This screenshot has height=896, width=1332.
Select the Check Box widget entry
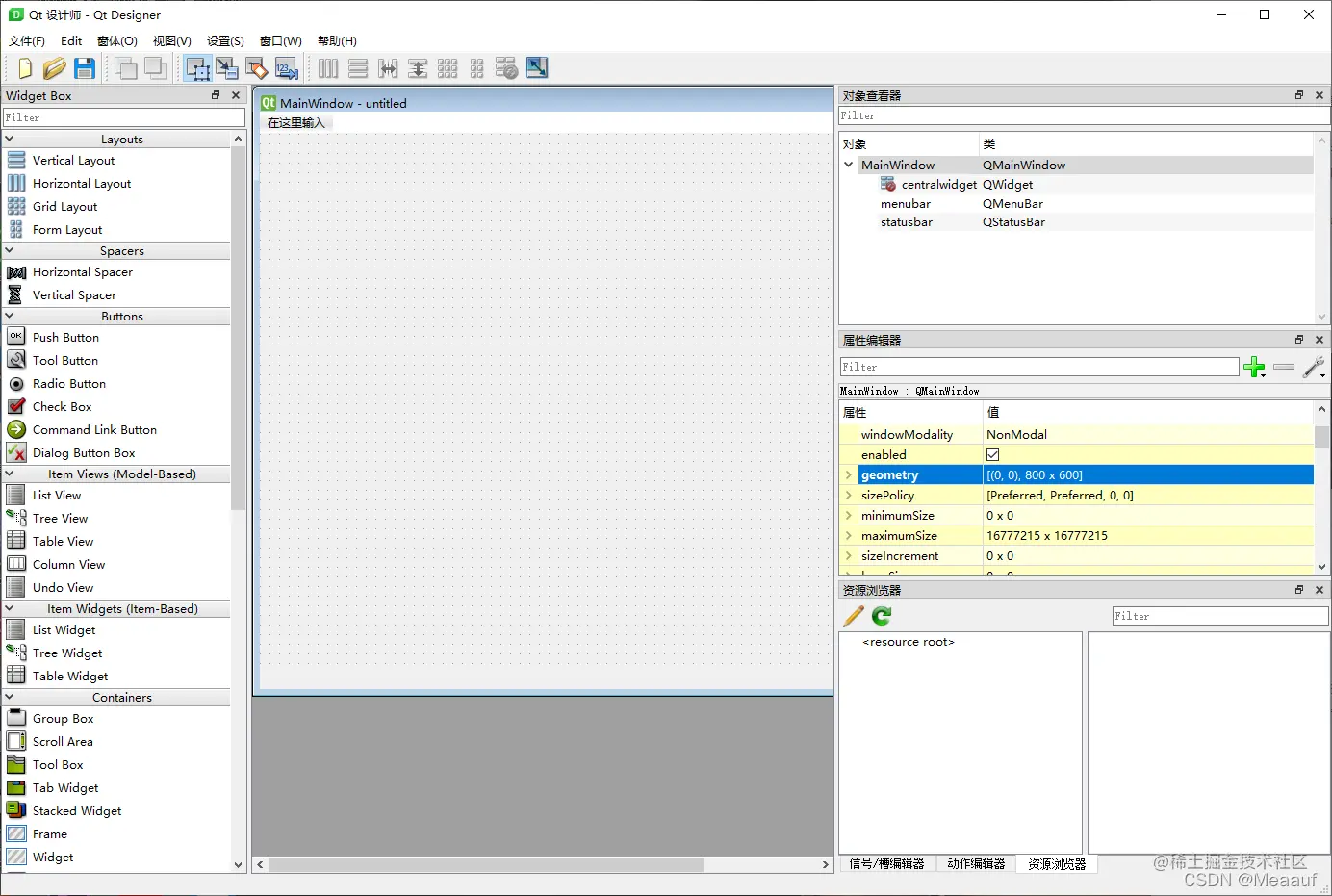(63, 406)
